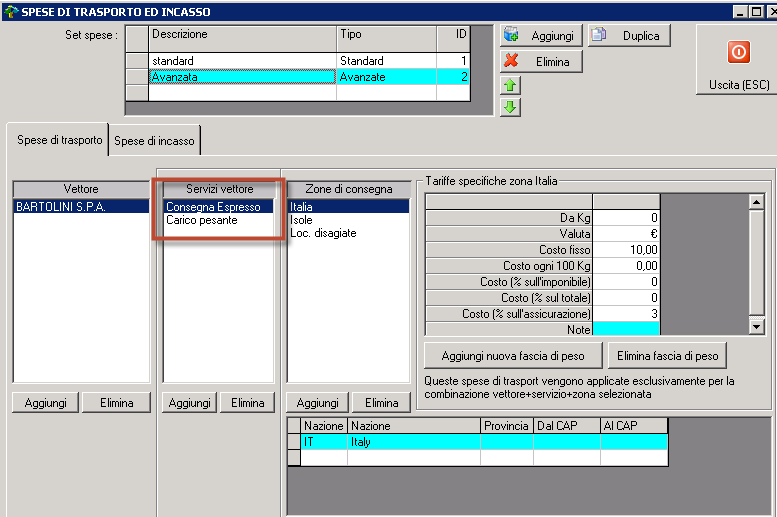Click Provincia cell in Italy row
This screenshot has height=517, width=777.
506,442
